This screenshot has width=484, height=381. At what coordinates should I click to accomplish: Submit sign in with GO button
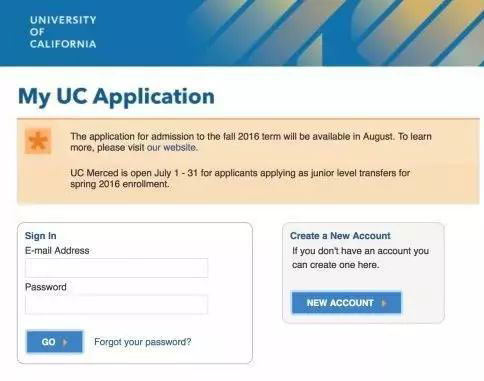[55, 342]
